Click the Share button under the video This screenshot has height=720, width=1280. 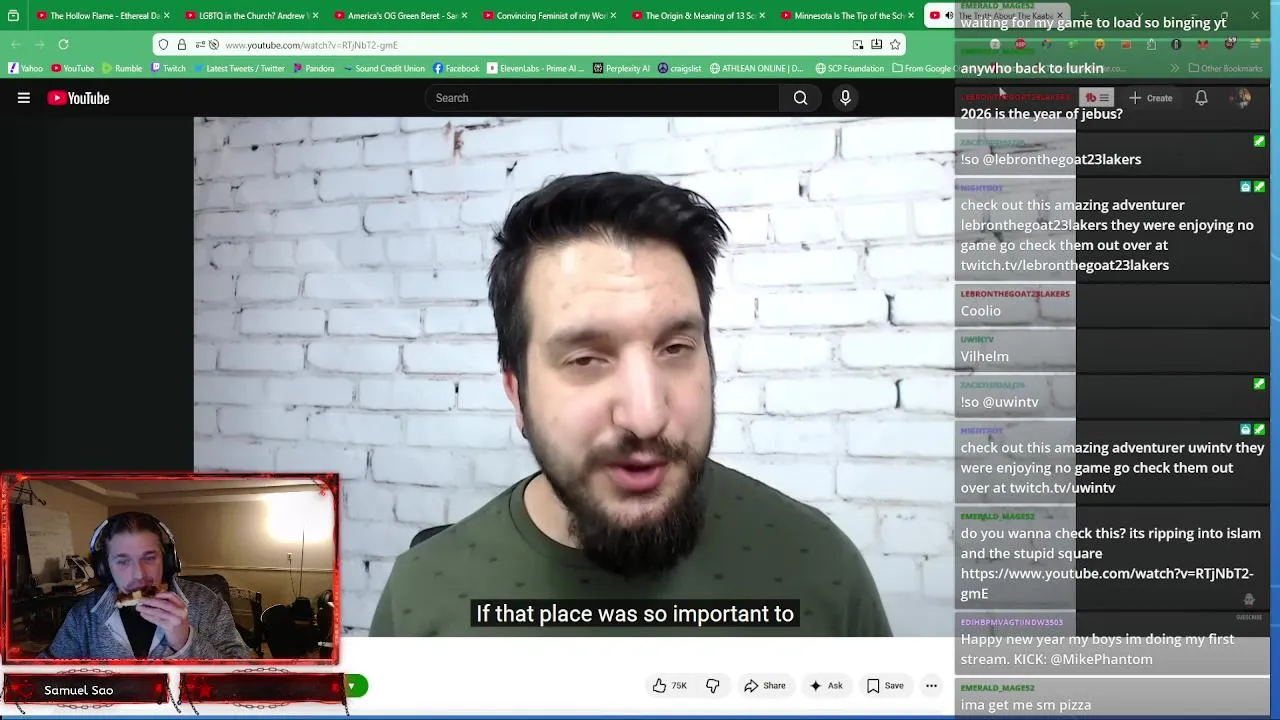764,686
